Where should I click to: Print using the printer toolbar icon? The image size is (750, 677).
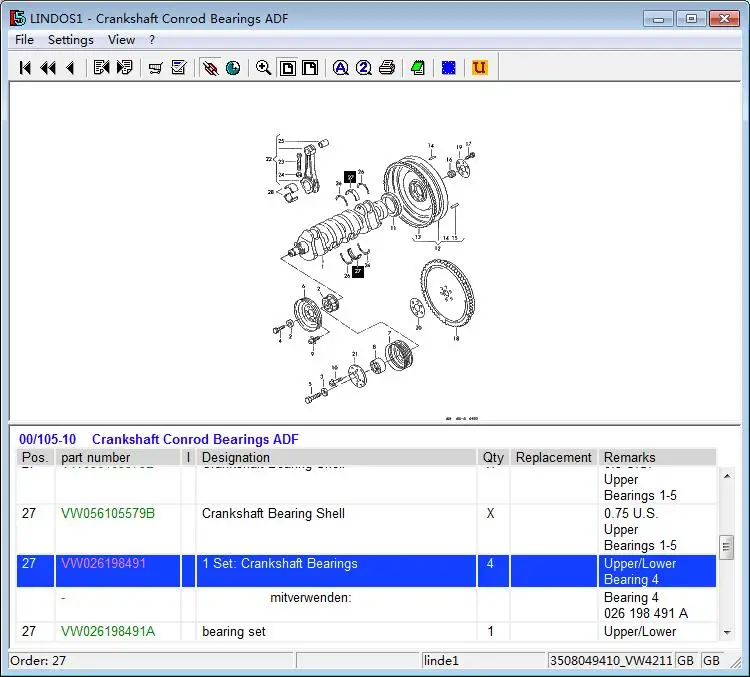point(387,68)
